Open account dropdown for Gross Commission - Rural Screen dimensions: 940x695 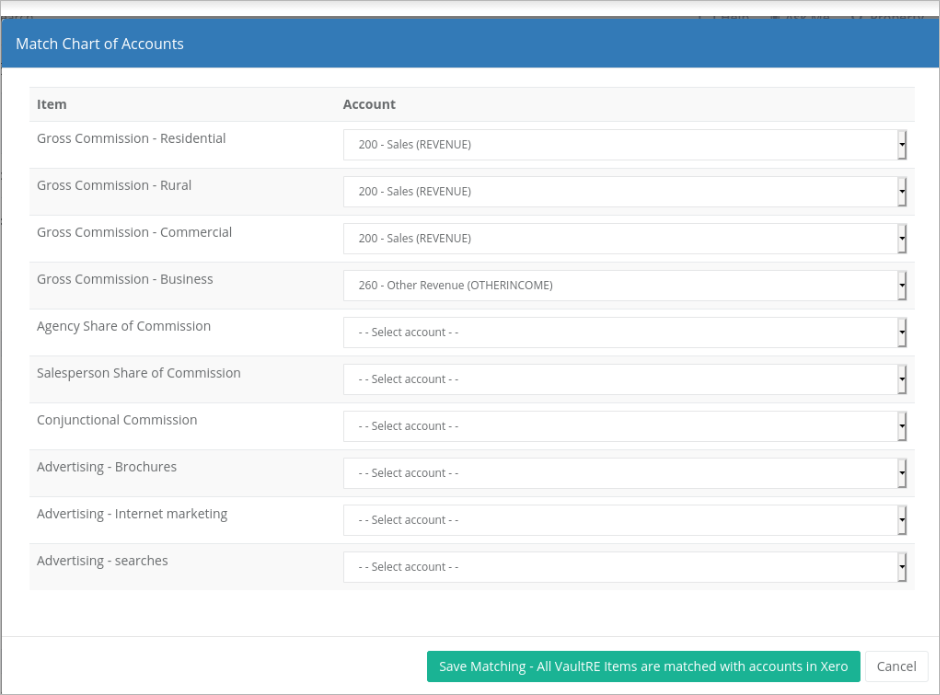[624, 191]
